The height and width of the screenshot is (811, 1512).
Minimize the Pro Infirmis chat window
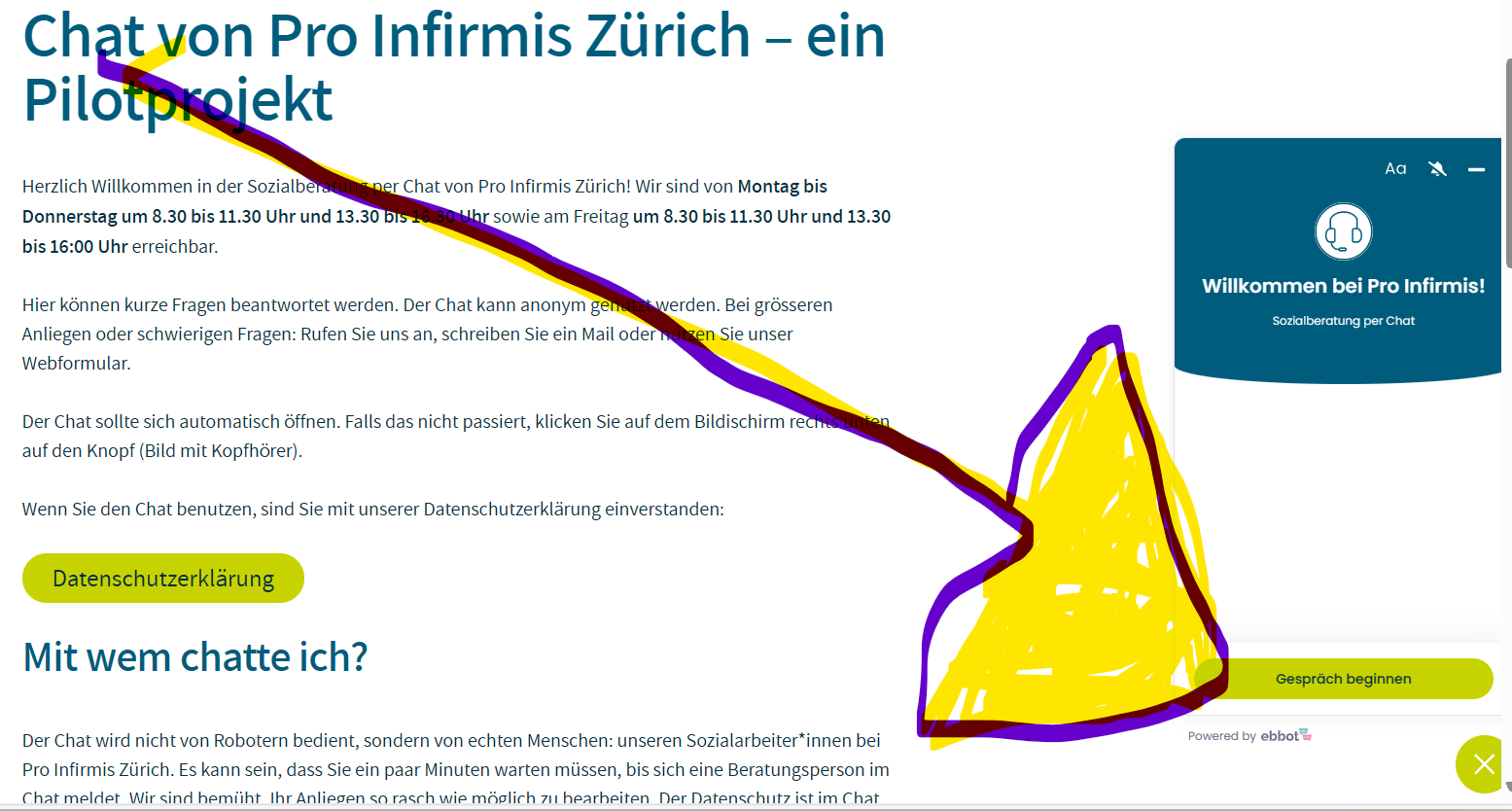pos(1476,169)
